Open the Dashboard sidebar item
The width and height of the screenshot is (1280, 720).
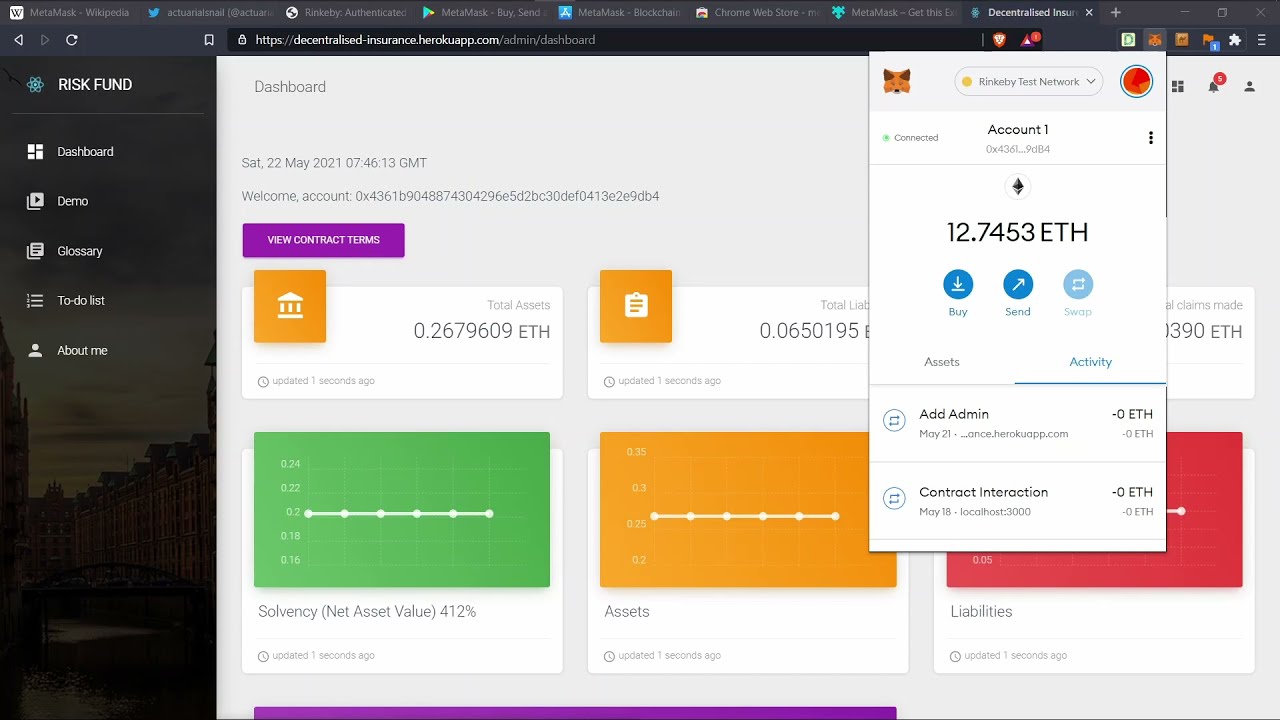click(x=108, y=152)
